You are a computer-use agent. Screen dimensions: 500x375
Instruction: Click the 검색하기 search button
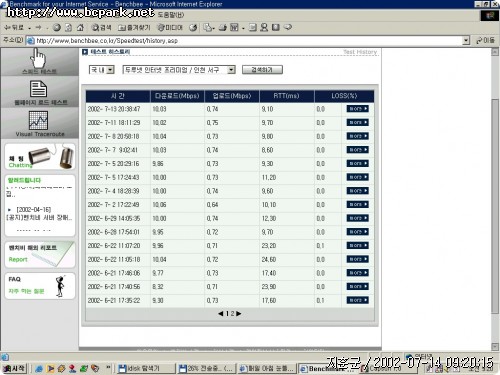click(262, 70)
